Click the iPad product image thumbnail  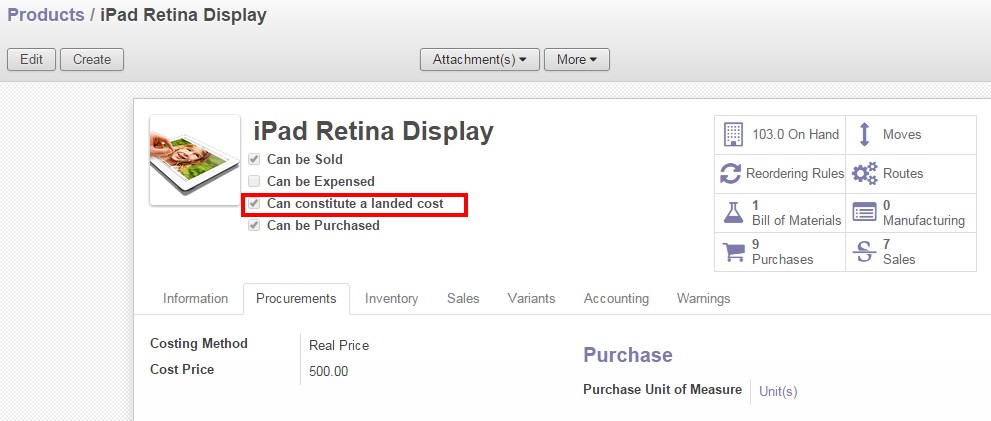coord(195,160)
